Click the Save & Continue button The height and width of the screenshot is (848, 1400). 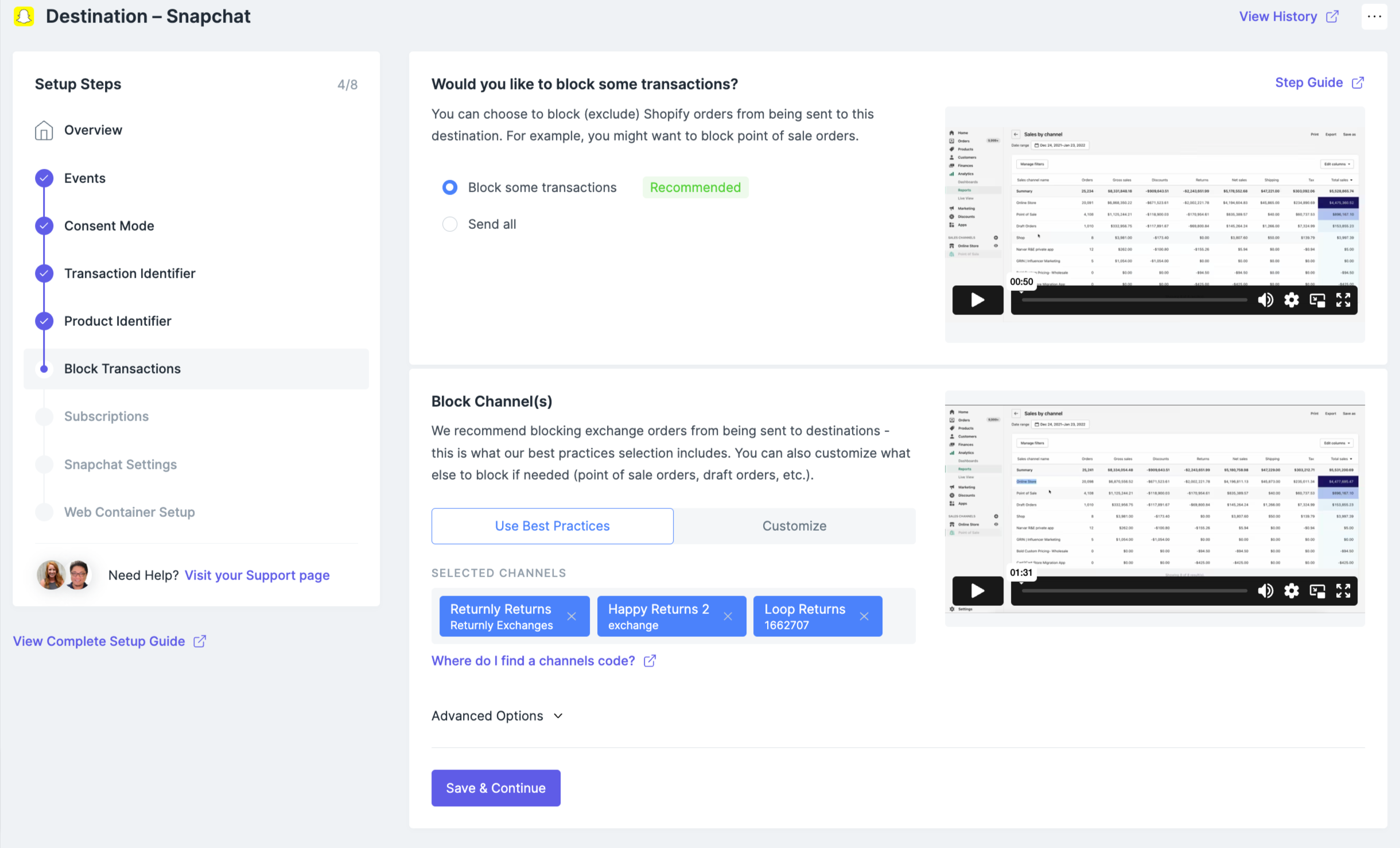coord(496,788)
